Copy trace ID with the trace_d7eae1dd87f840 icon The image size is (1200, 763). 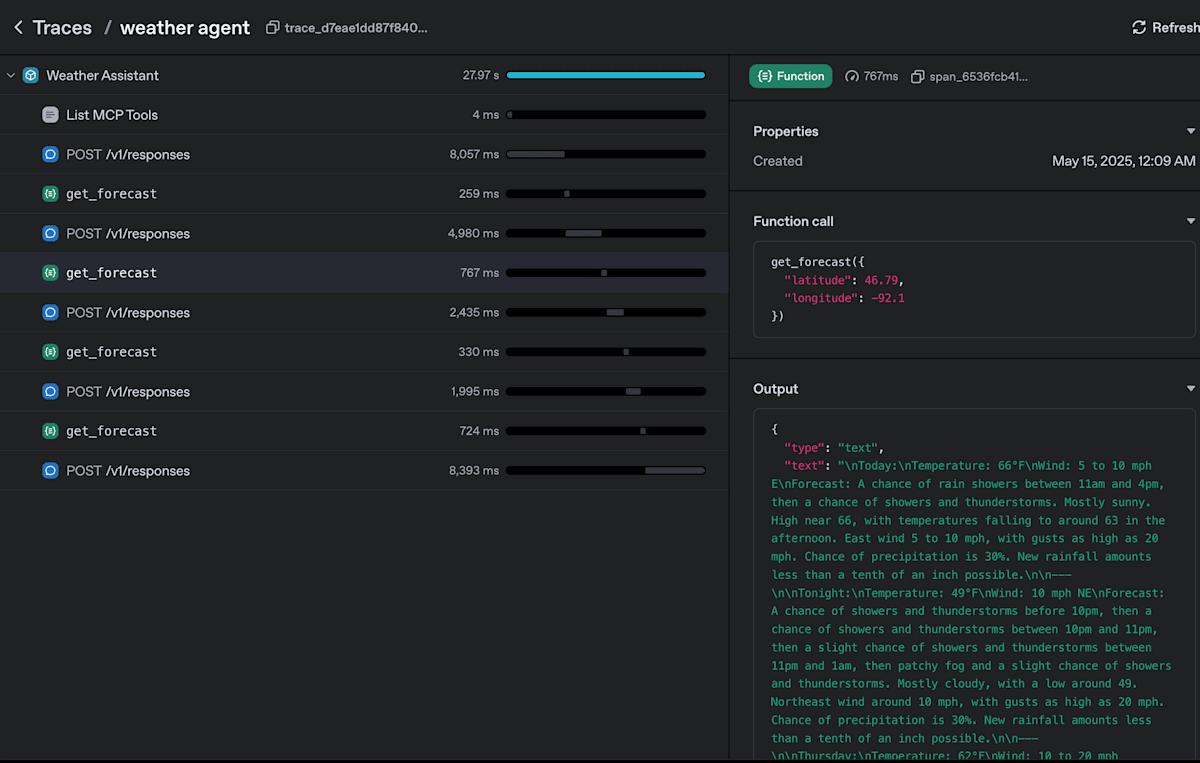(272, 28)
